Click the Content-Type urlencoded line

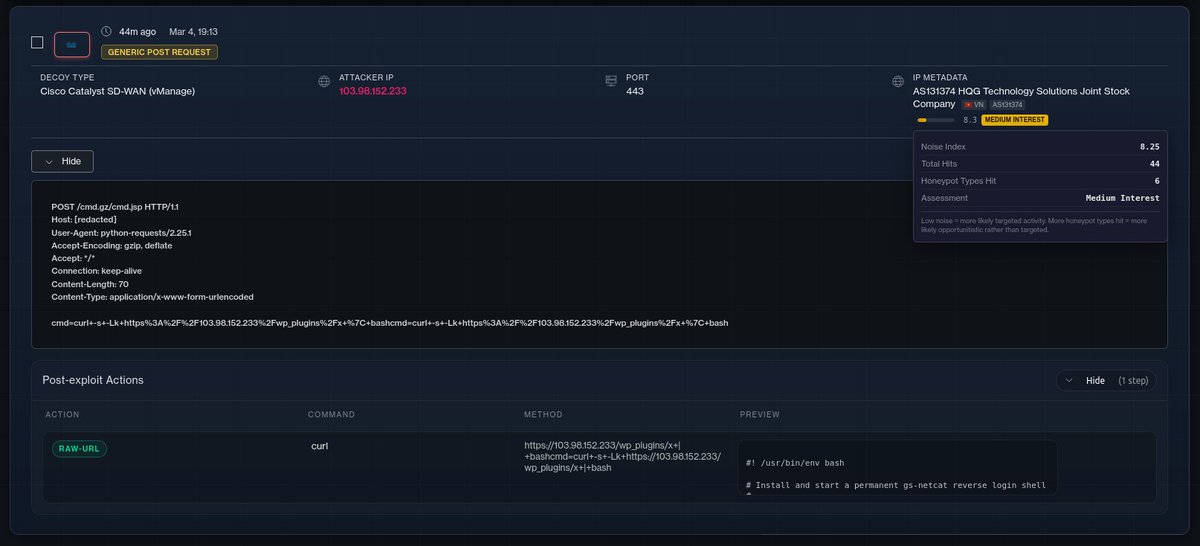tap(152, 297)
